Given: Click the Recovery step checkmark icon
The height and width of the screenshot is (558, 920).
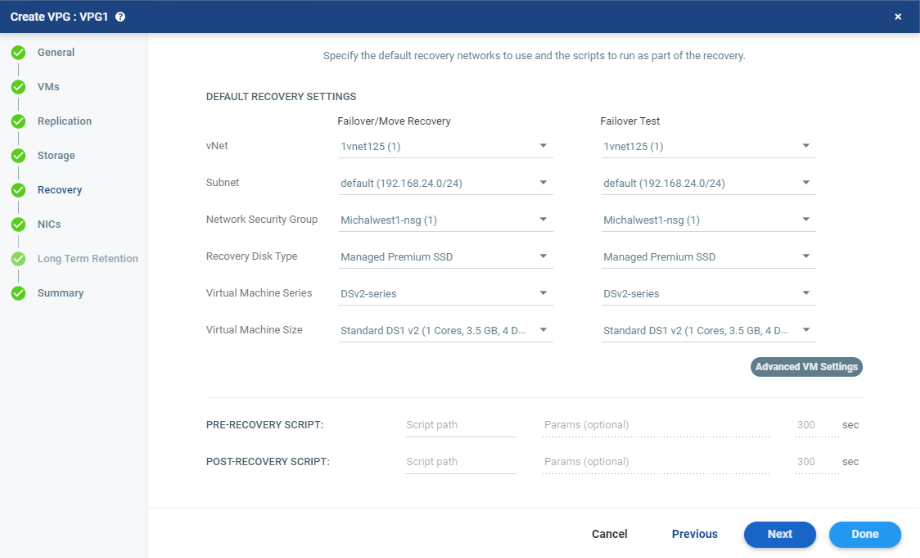Looking at the screenshot, I should pos(18,190).
